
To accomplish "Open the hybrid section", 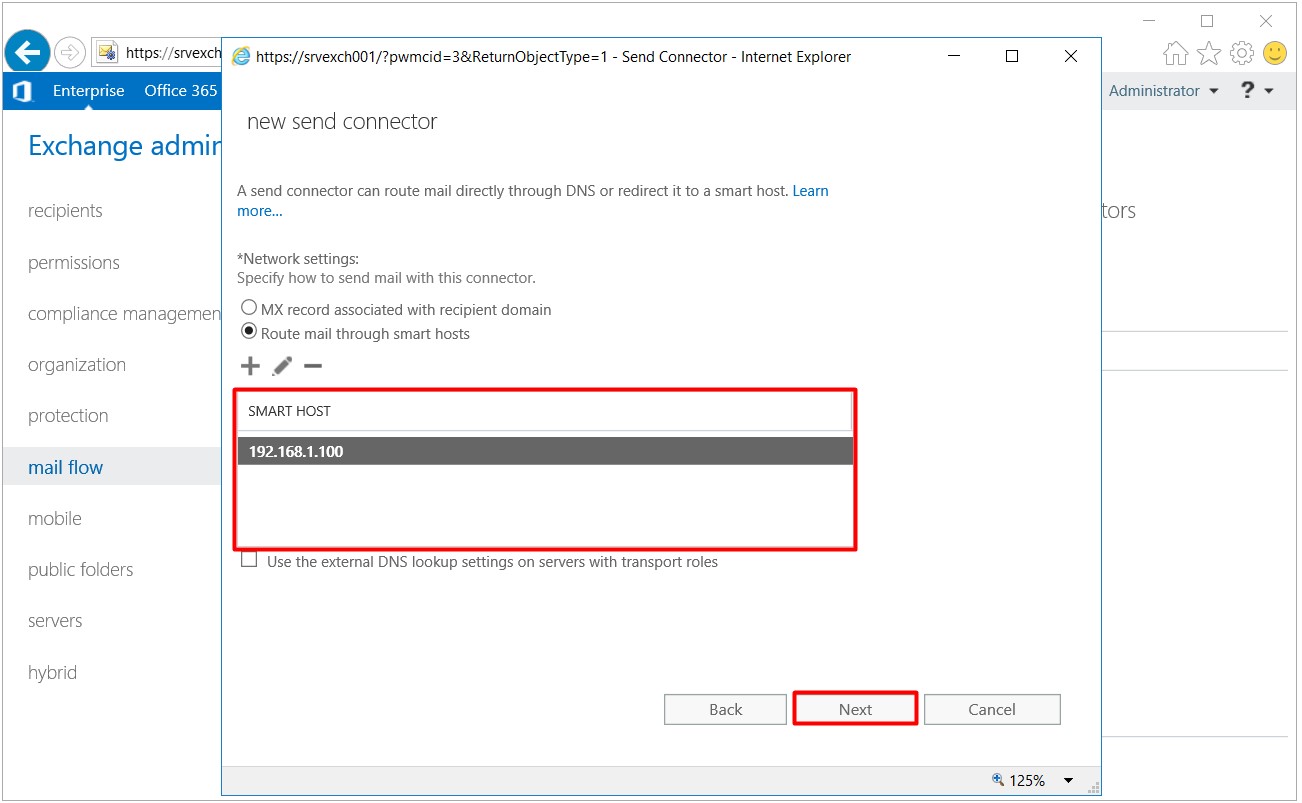I will point(52,673).
